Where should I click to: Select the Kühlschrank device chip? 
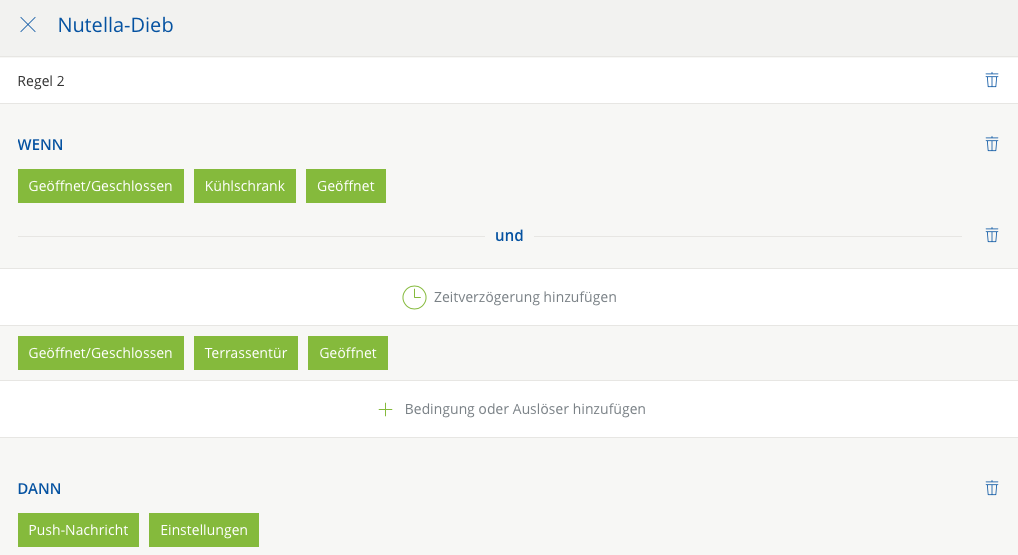point(245,186)
